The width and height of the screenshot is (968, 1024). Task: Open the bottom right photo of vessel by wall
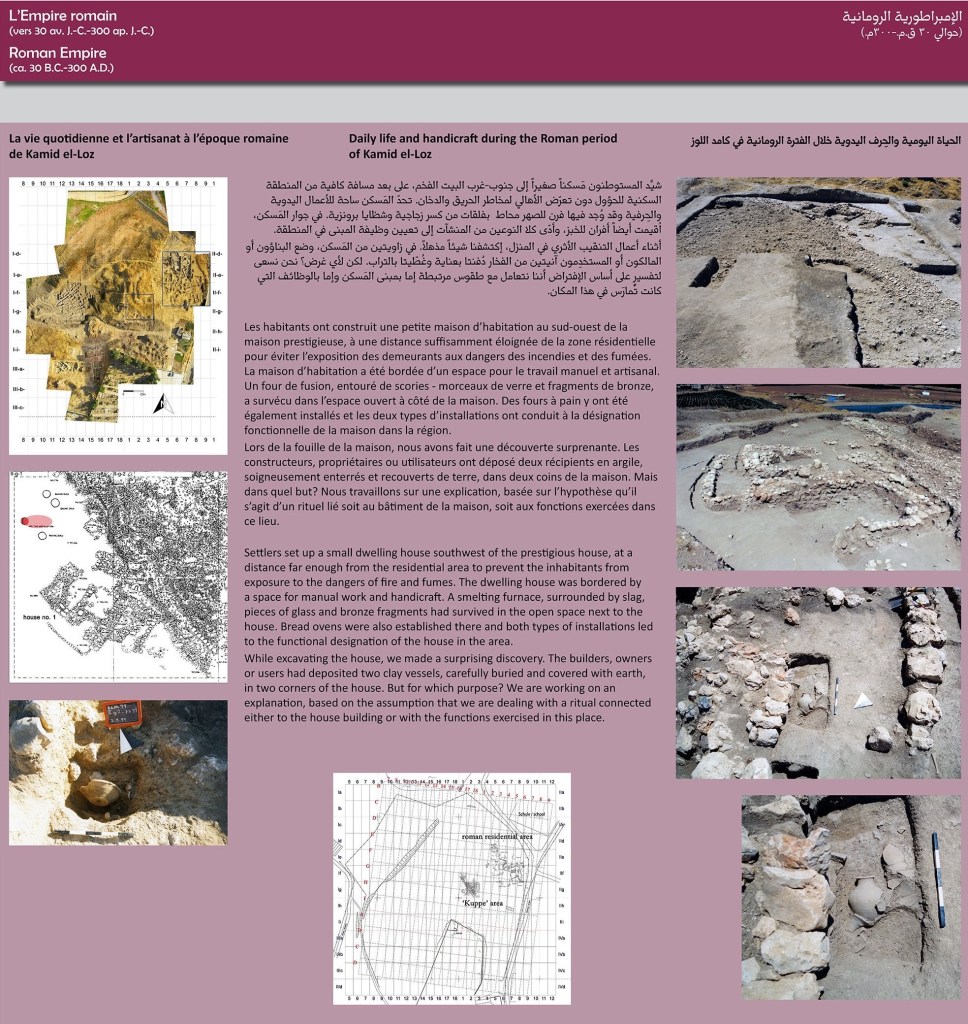(x=850, y=897)
